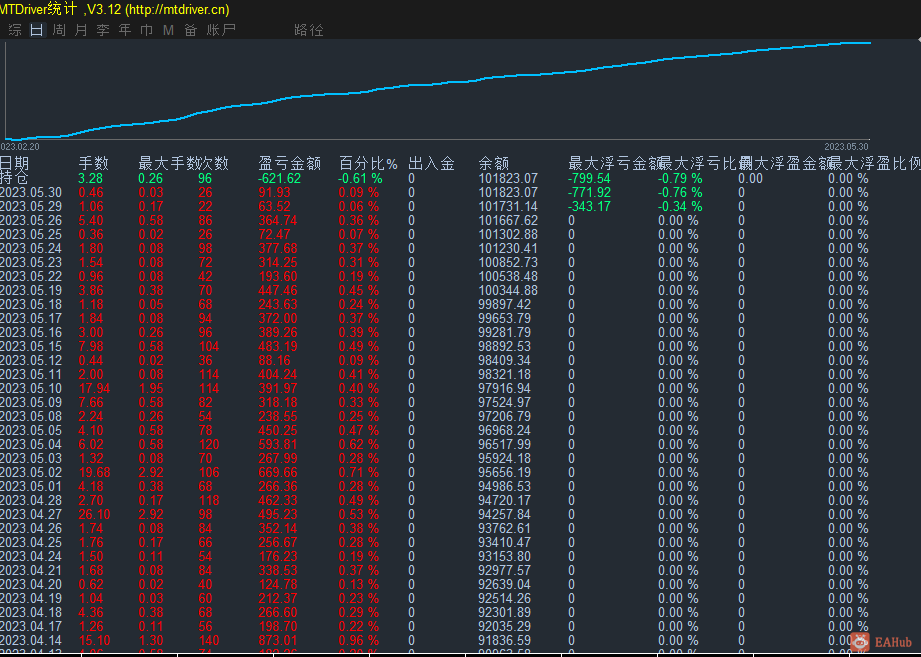The width and height of the screenshot is (921, 657).
Task: Click the 314.25 profit on 2023.05.23
Action: [278, 262]
